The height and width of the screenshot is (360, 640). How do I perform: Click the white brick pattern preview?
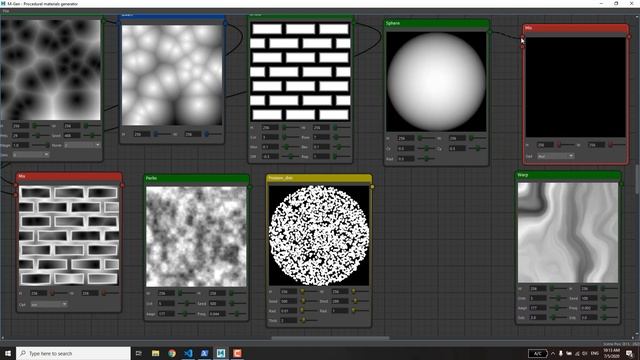[300, 72]
